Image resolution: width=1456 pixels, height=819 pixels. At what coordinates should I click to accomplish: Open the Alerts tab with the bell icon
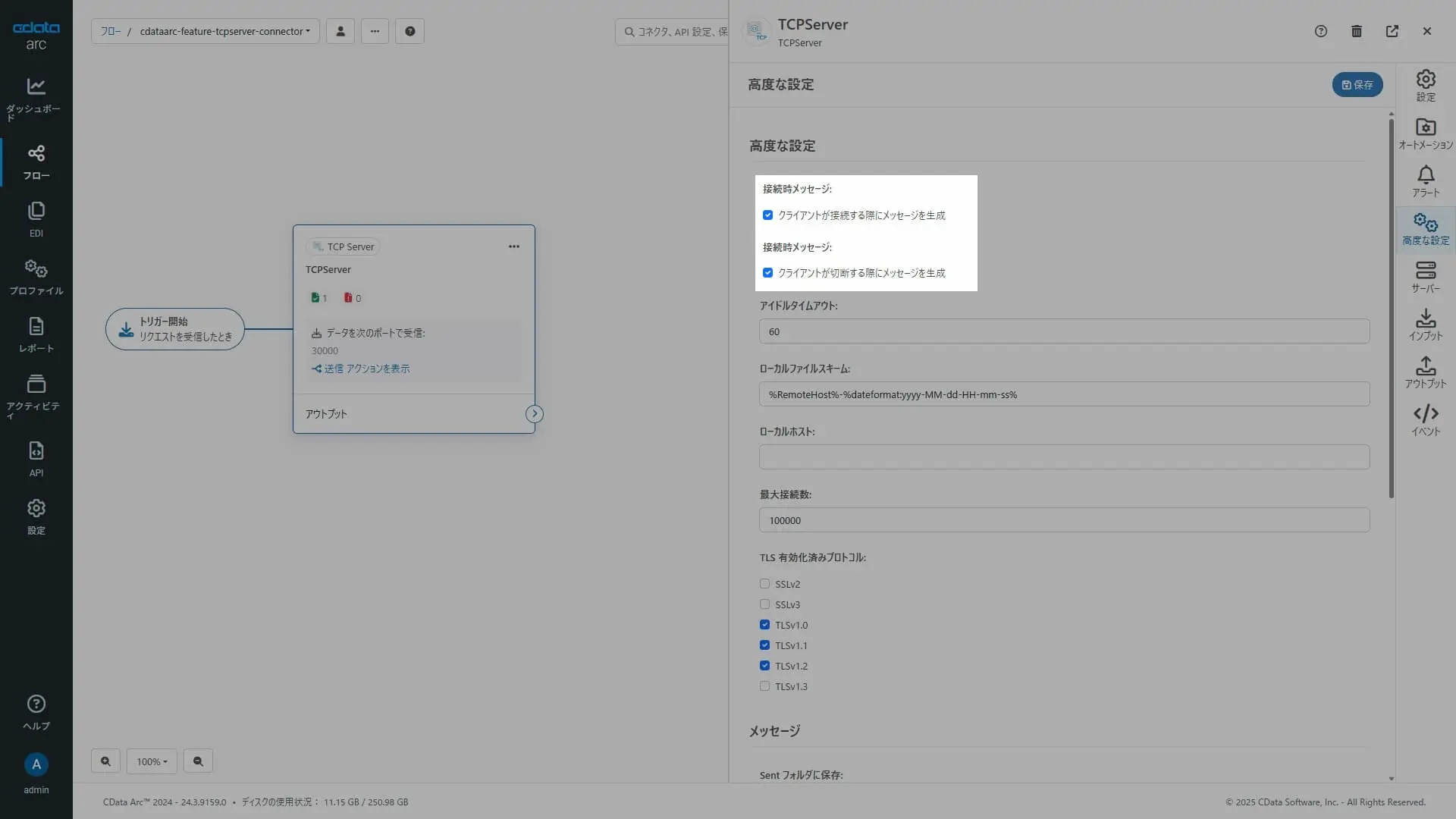tap(1425, 182)
